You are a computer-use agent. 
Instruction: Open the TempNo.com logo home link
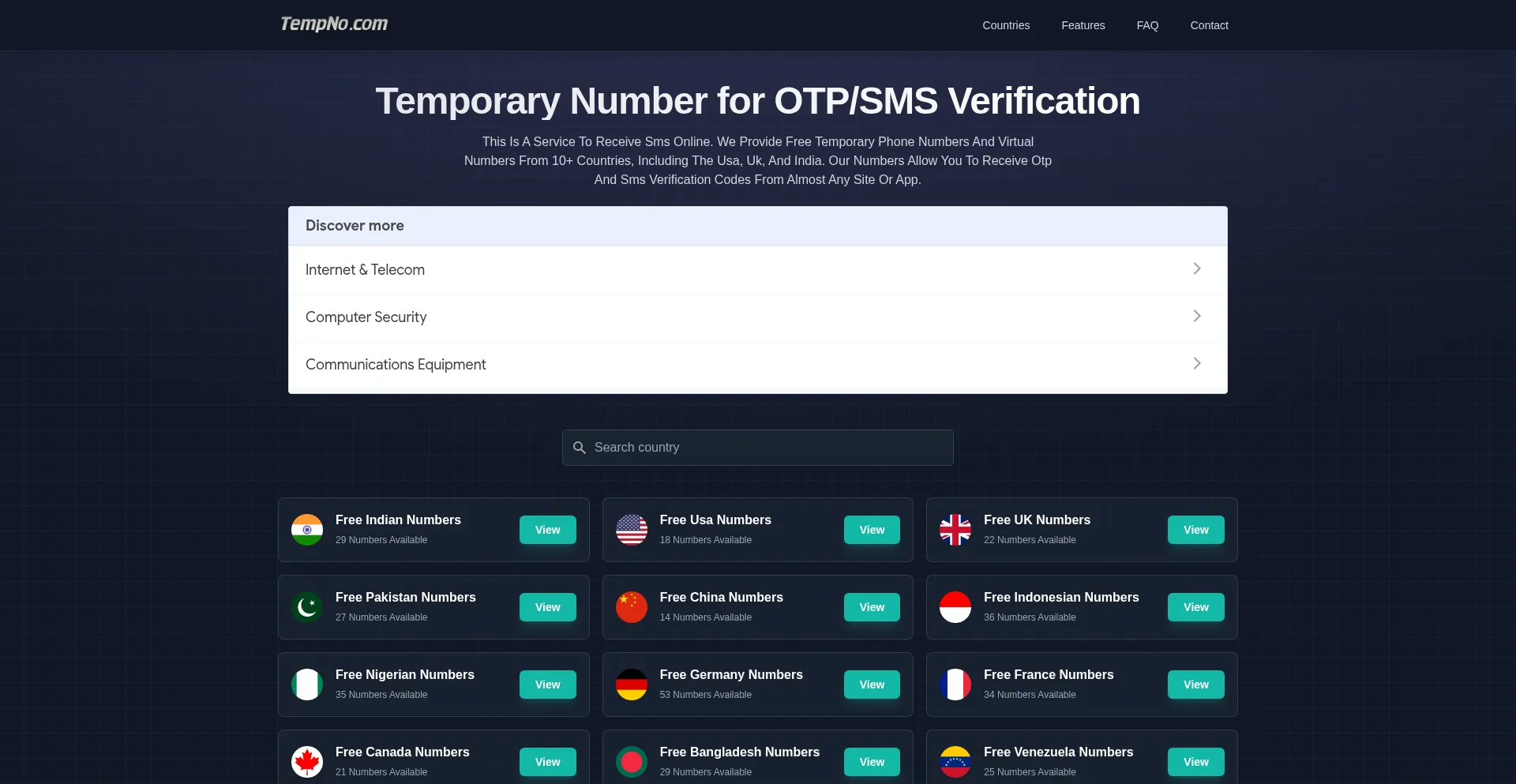334,24
